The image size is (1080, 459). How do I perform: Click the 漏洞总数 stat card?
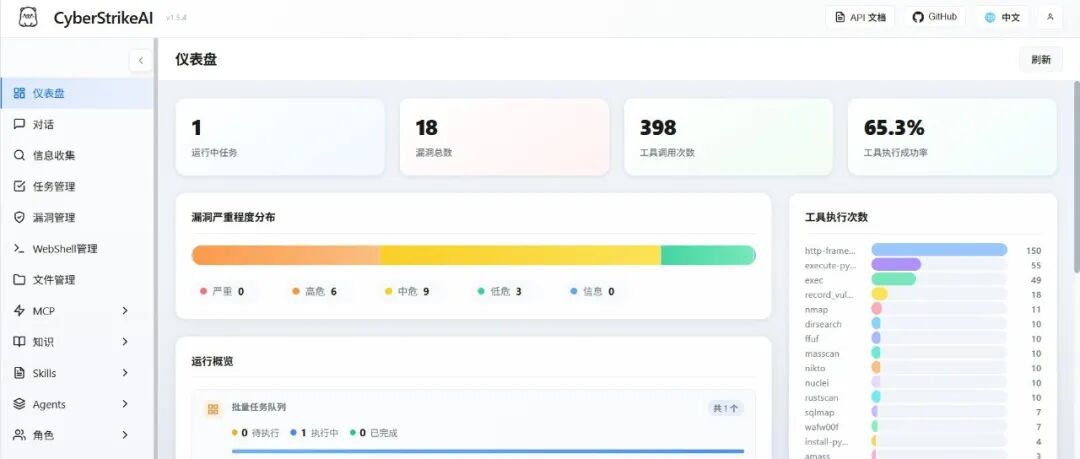504,137
